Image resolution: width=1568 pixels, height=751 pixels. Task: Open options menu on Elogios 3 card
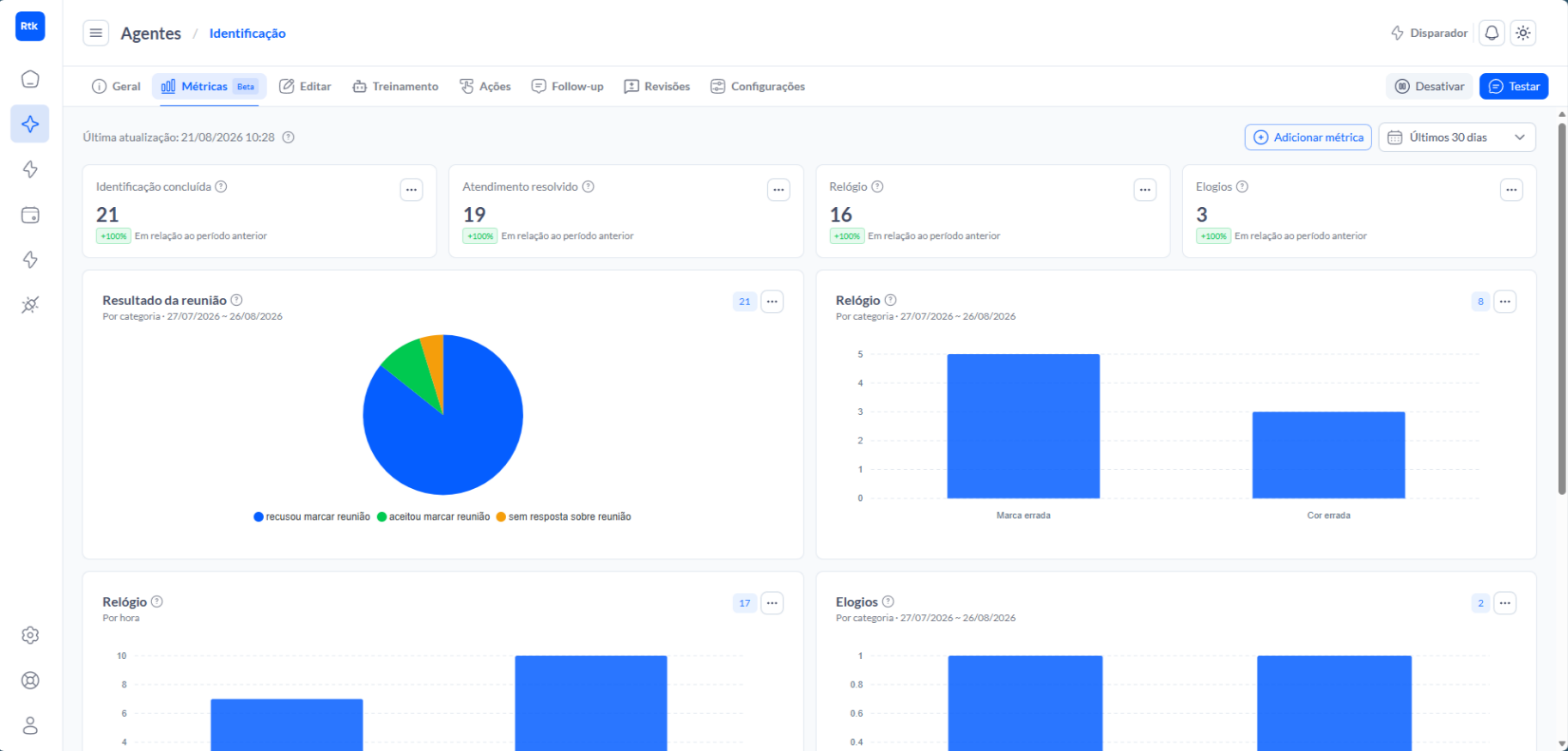[x=1511, y=190]
